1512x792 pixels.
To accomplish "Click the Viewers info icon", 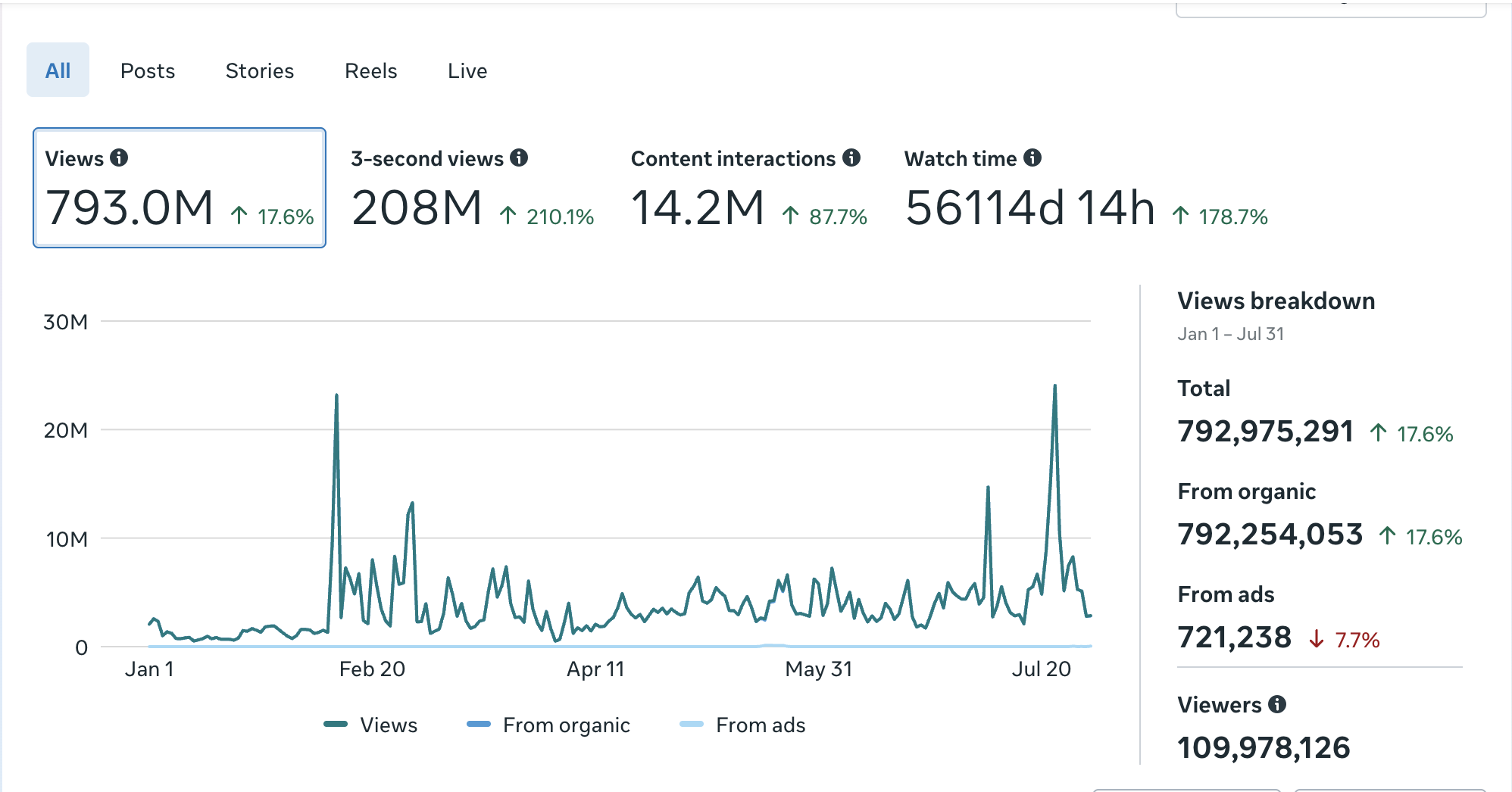I will 1277,704.
